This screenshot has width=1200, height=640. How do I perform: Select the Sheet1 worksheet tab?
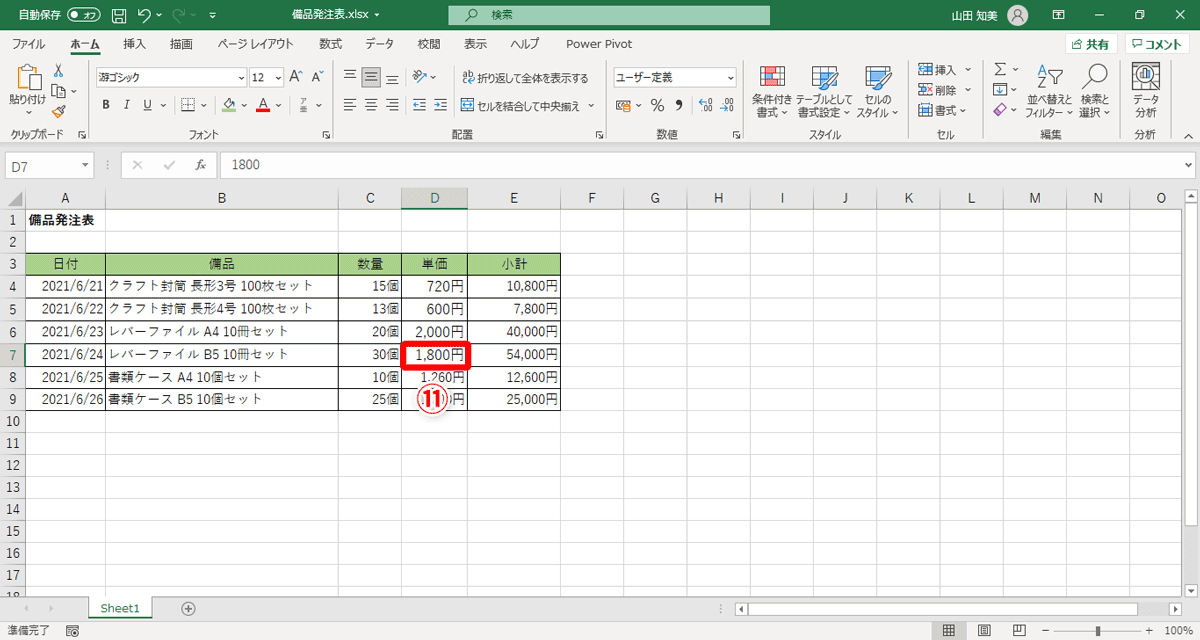(x=120, y=608)
